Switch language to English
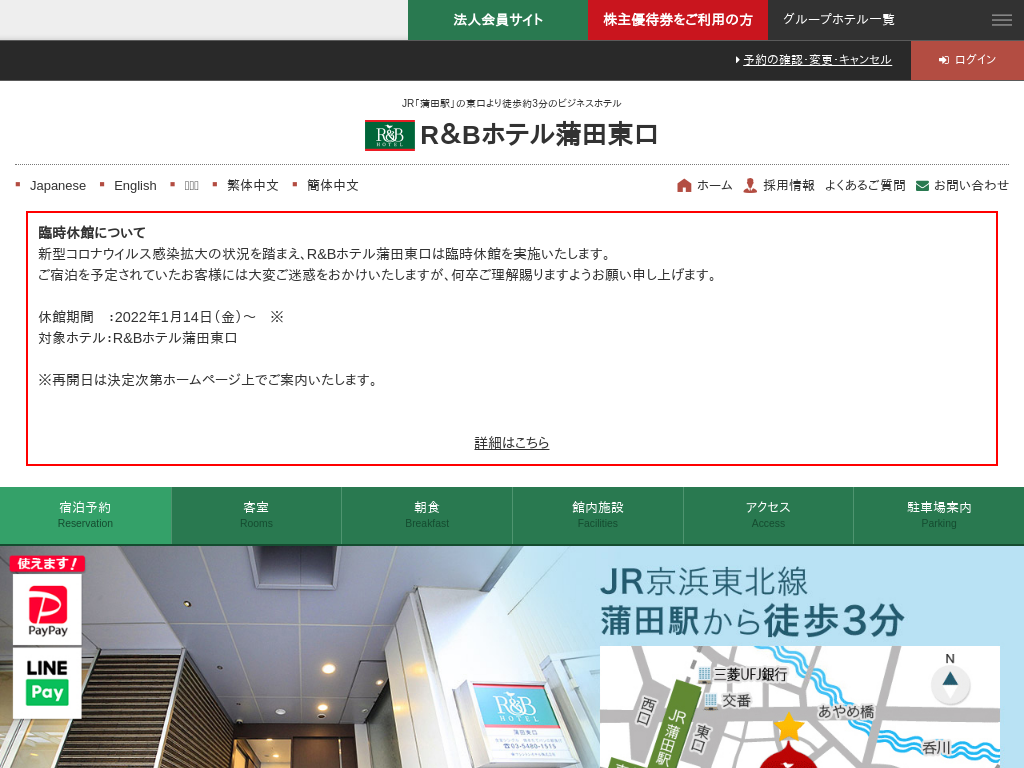The image size is (1024, 768). point(135,185)
